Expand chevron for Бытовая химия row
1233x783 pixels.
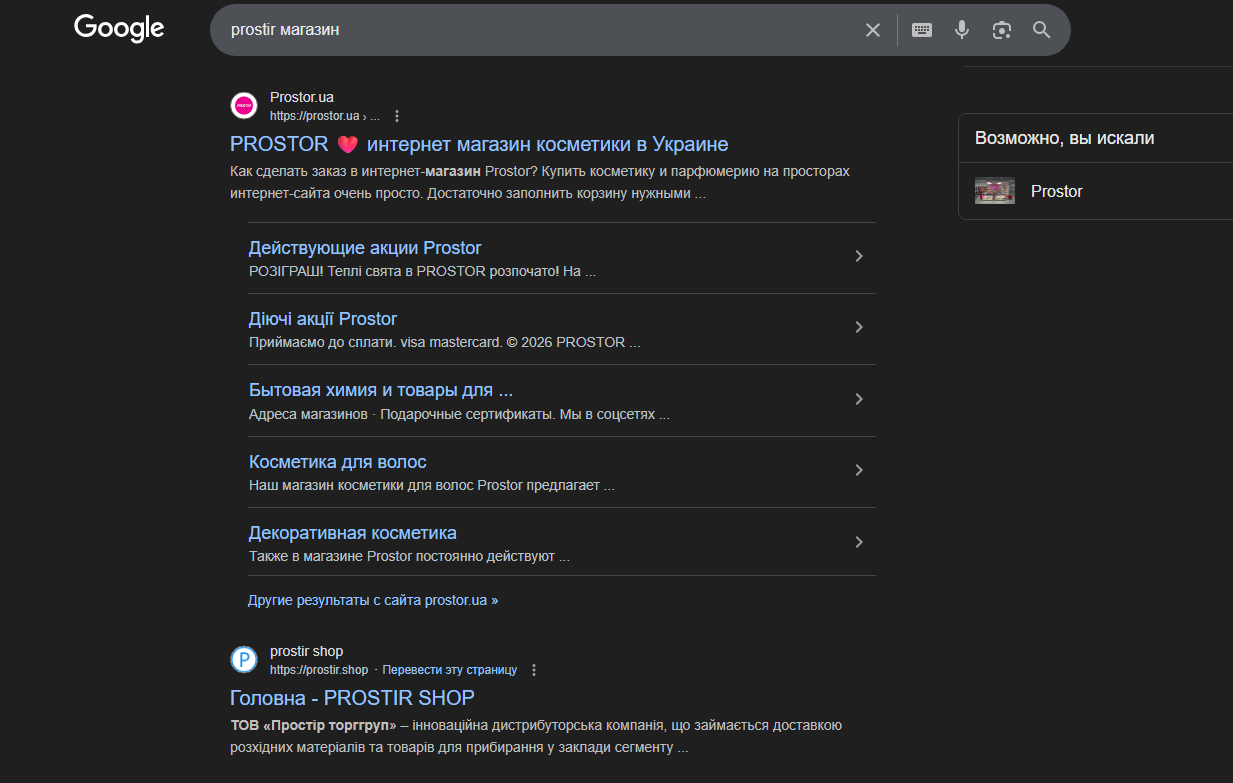(858, 399)
